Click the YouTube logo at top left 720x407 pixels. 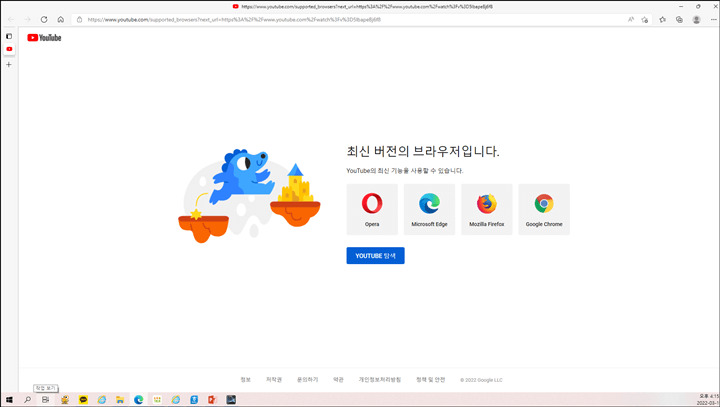[44, 38]
